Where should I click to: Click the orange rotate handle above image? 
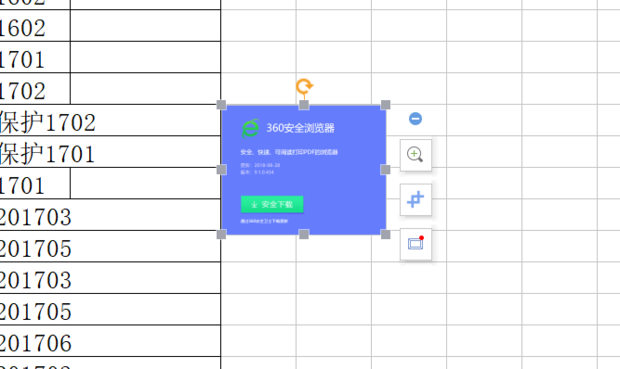coord(304,86)
